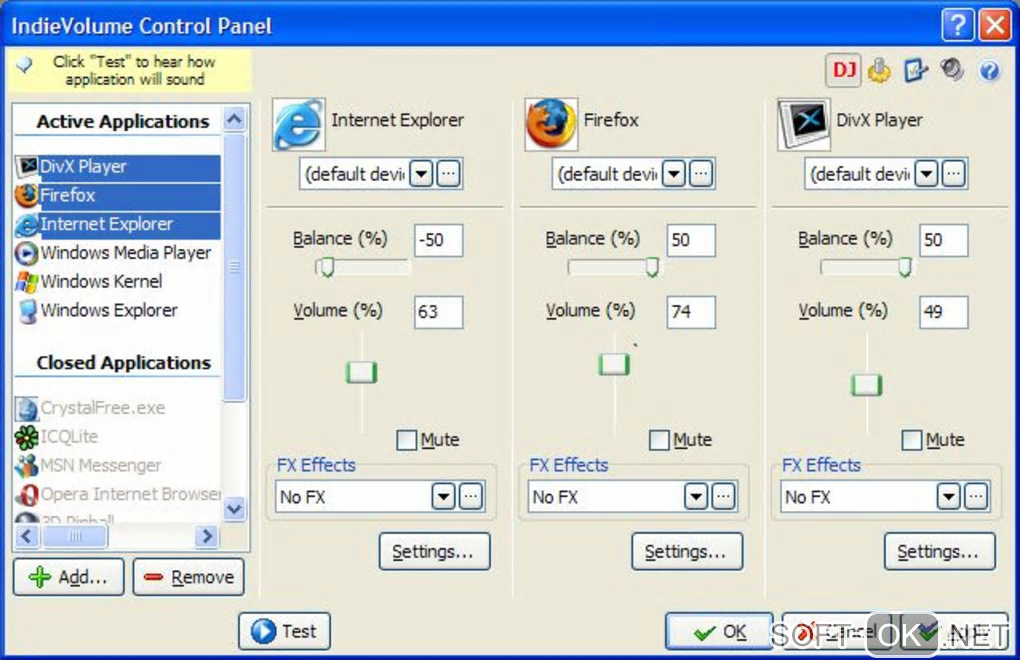Expand Internet Explorer FX Effects dropdown
Viewport: 1020px width, 660px height.
(x=443, y=497)
